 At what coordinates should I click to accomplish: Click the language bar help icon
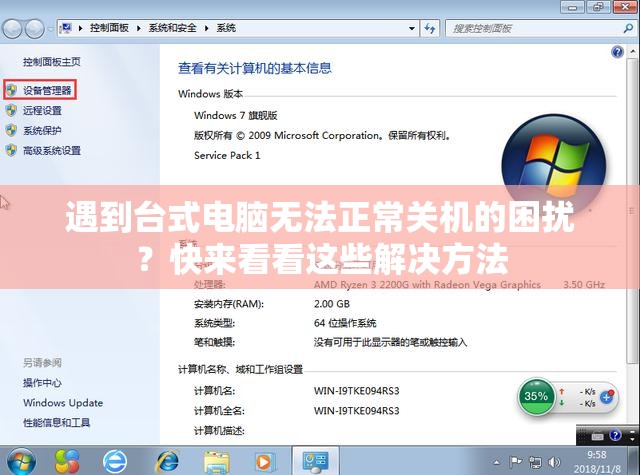[615, 435]
